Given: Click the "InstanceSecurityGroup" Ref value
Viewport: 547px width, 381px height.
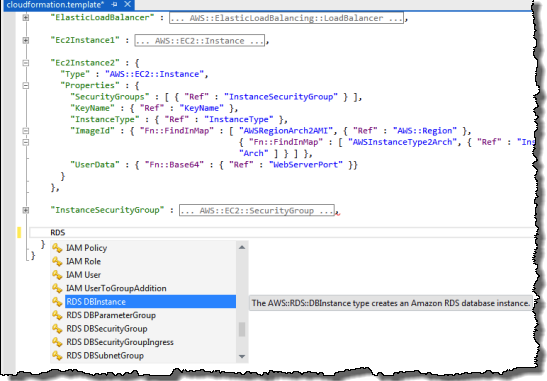Looking at the screenshot, I should tap(281, 97).
